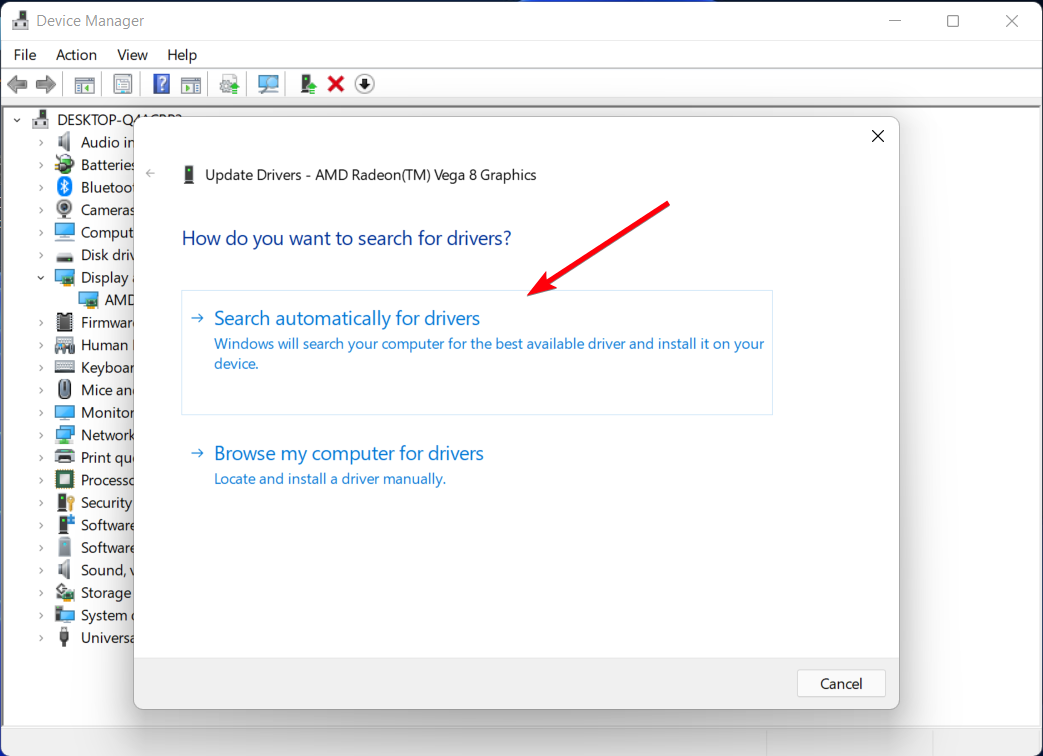Screen dimensions: 1043x756
Task: Click the Keyboards icon in tree
Action: click(x=65, y=367)
